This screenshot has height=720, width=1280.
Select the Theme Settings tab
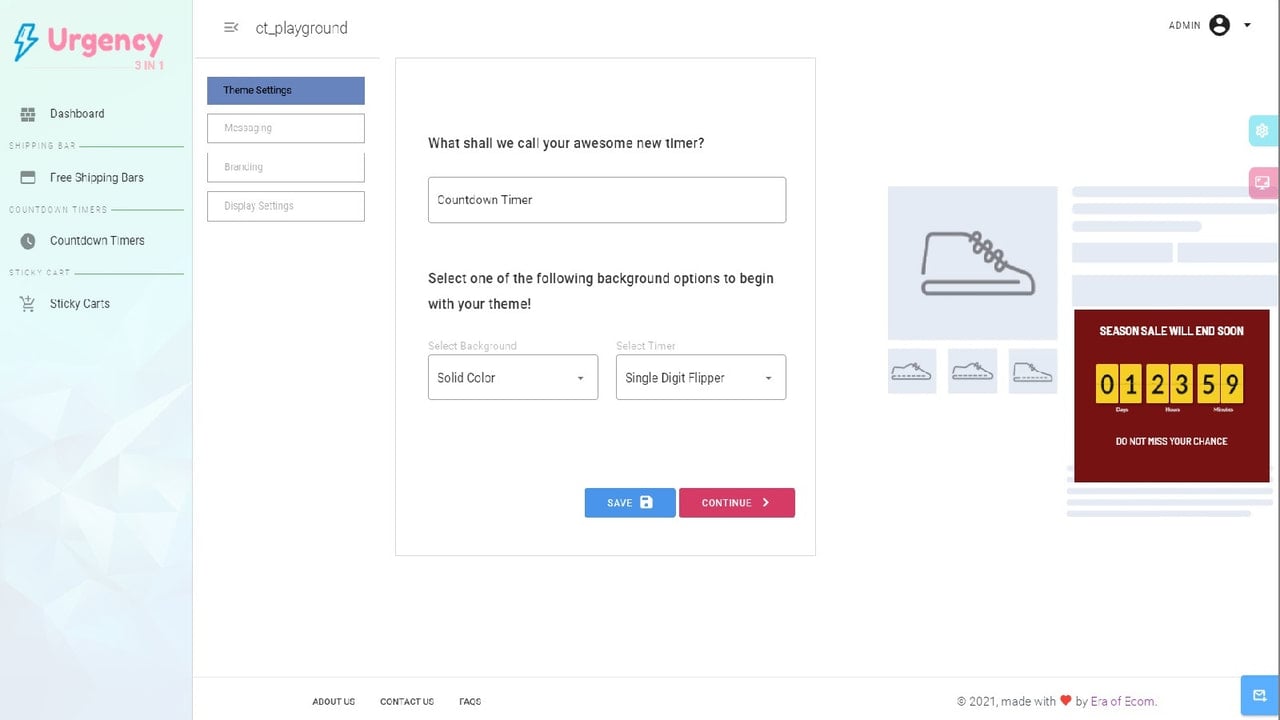[286, 90]
